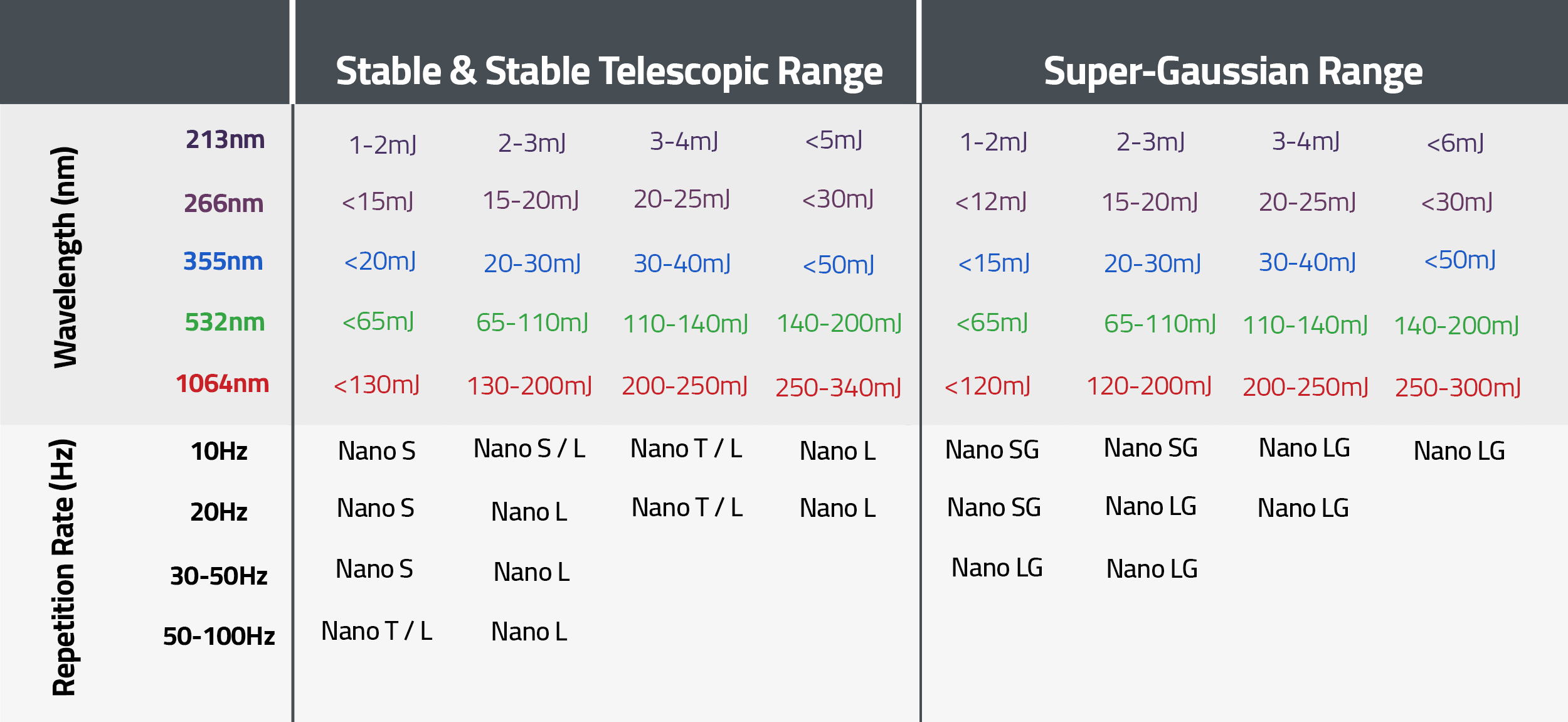
Task: Click the Super-Gaussian Range header
Action: click(x=1232, y=71)
